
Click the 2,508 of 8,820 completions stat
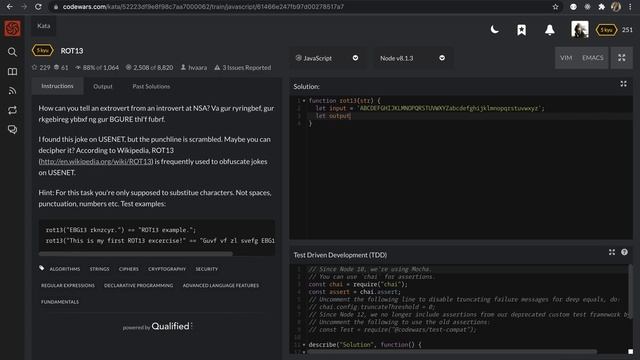(149, 67)
